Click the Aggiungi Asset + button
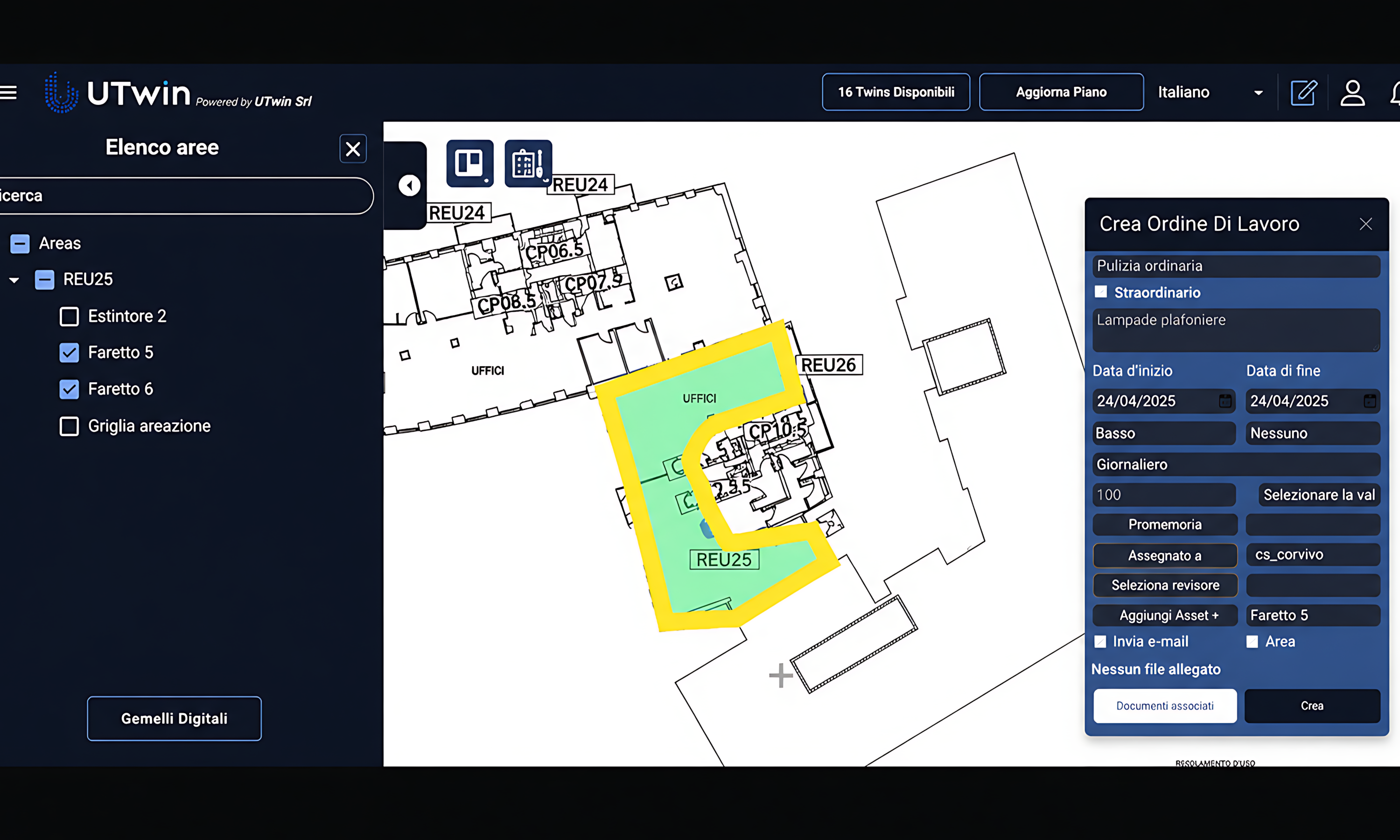The width and height of the screenshot is (1400, 840). pos(1165,615)
